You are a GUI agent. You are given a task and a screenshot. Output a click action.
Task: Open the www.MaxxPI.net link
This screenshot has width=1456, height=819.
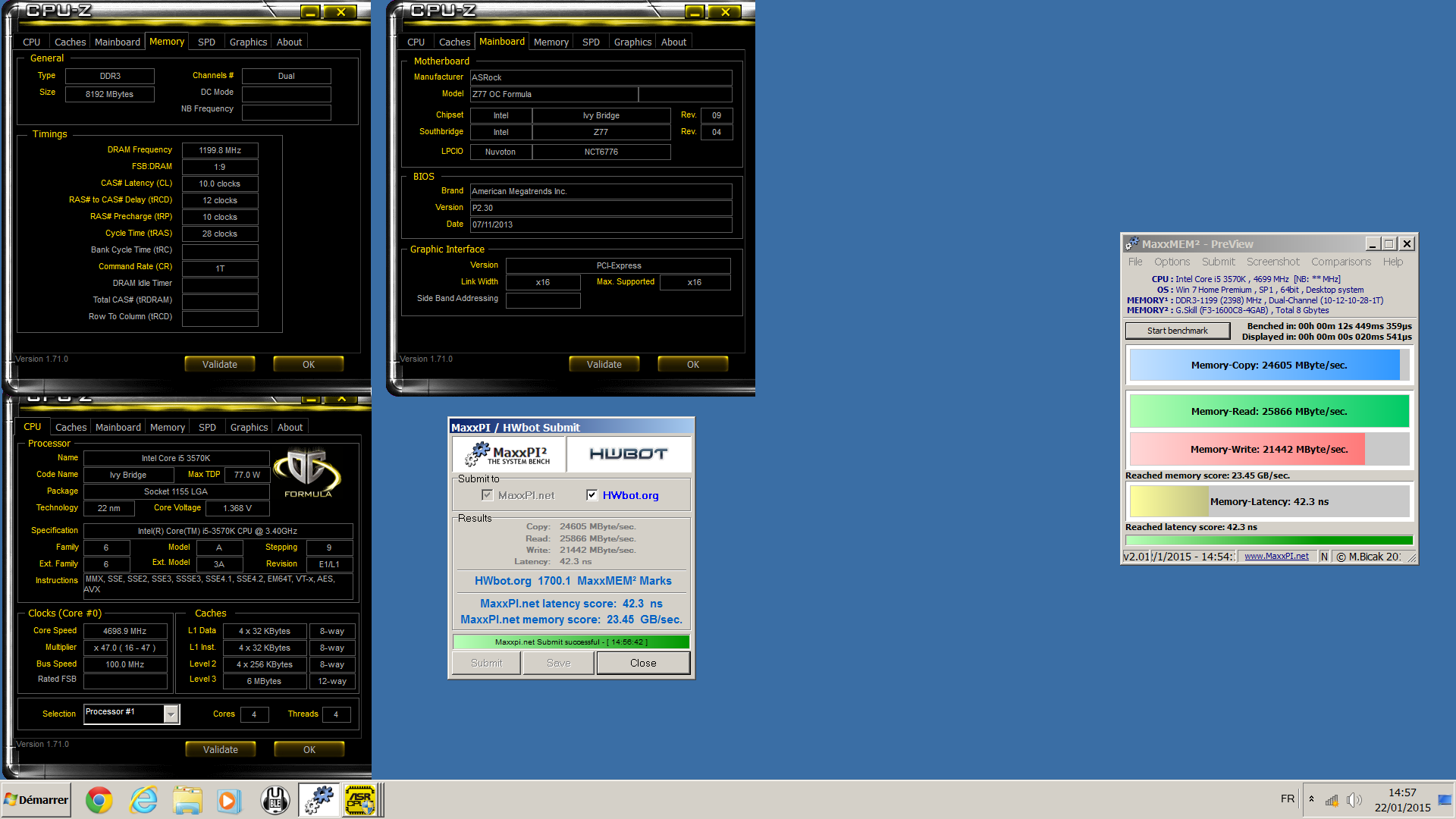pyautogui.click(x=1276, y=556)
